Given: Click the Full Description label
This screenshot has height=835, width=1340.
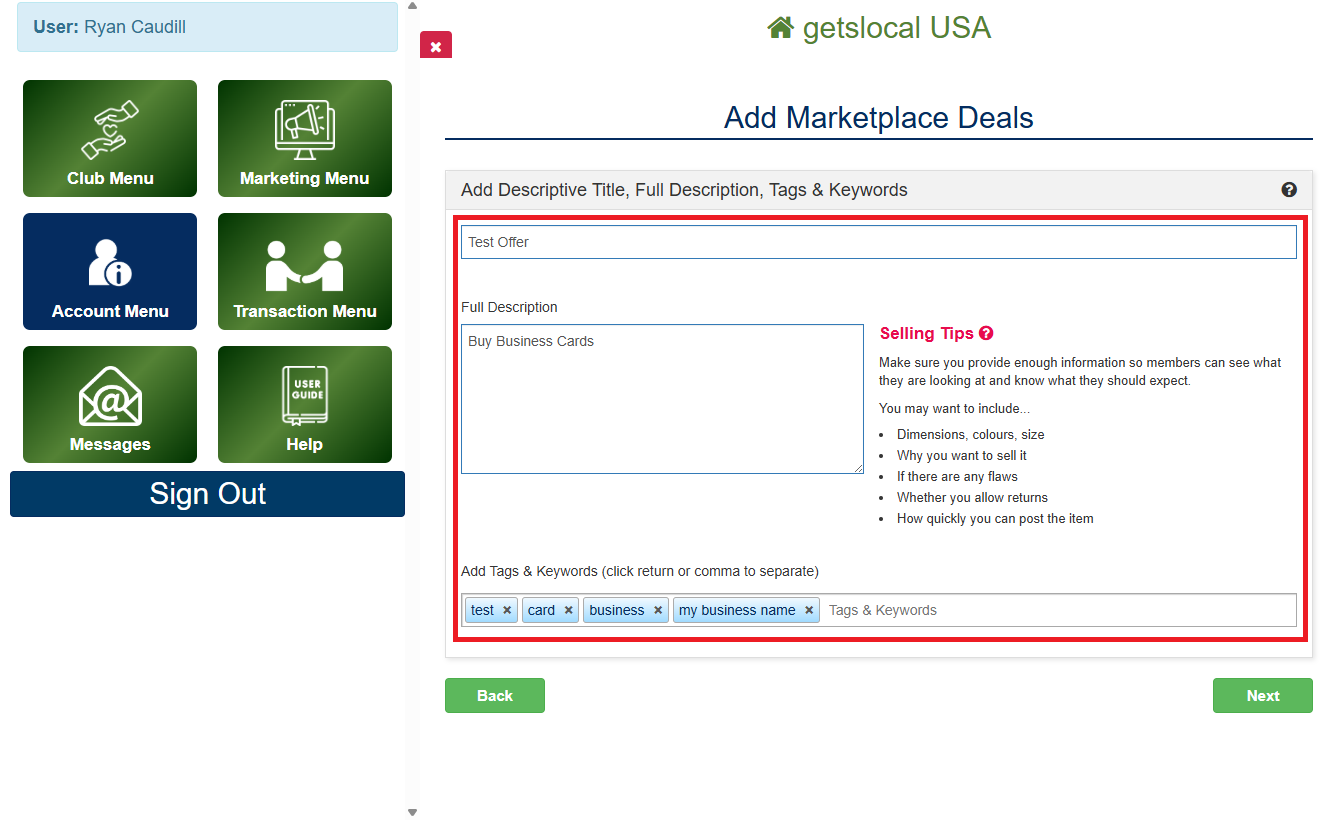Looking at the screenshot, I should 509,307.
